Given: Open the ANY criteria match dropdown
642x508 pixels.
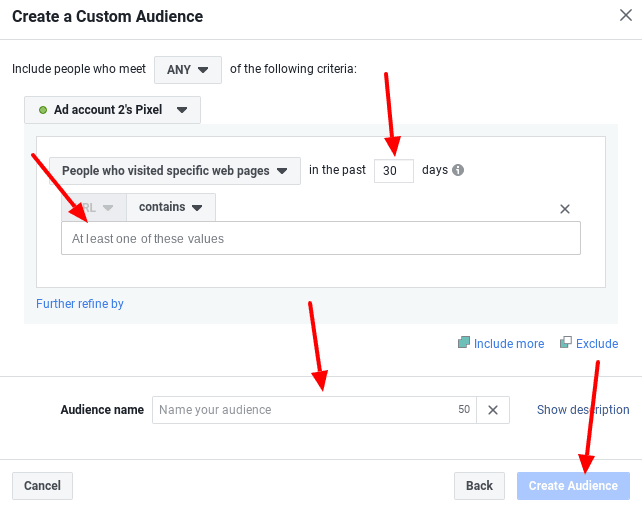Looking at the screenshot, I should (x=188, y=70).
